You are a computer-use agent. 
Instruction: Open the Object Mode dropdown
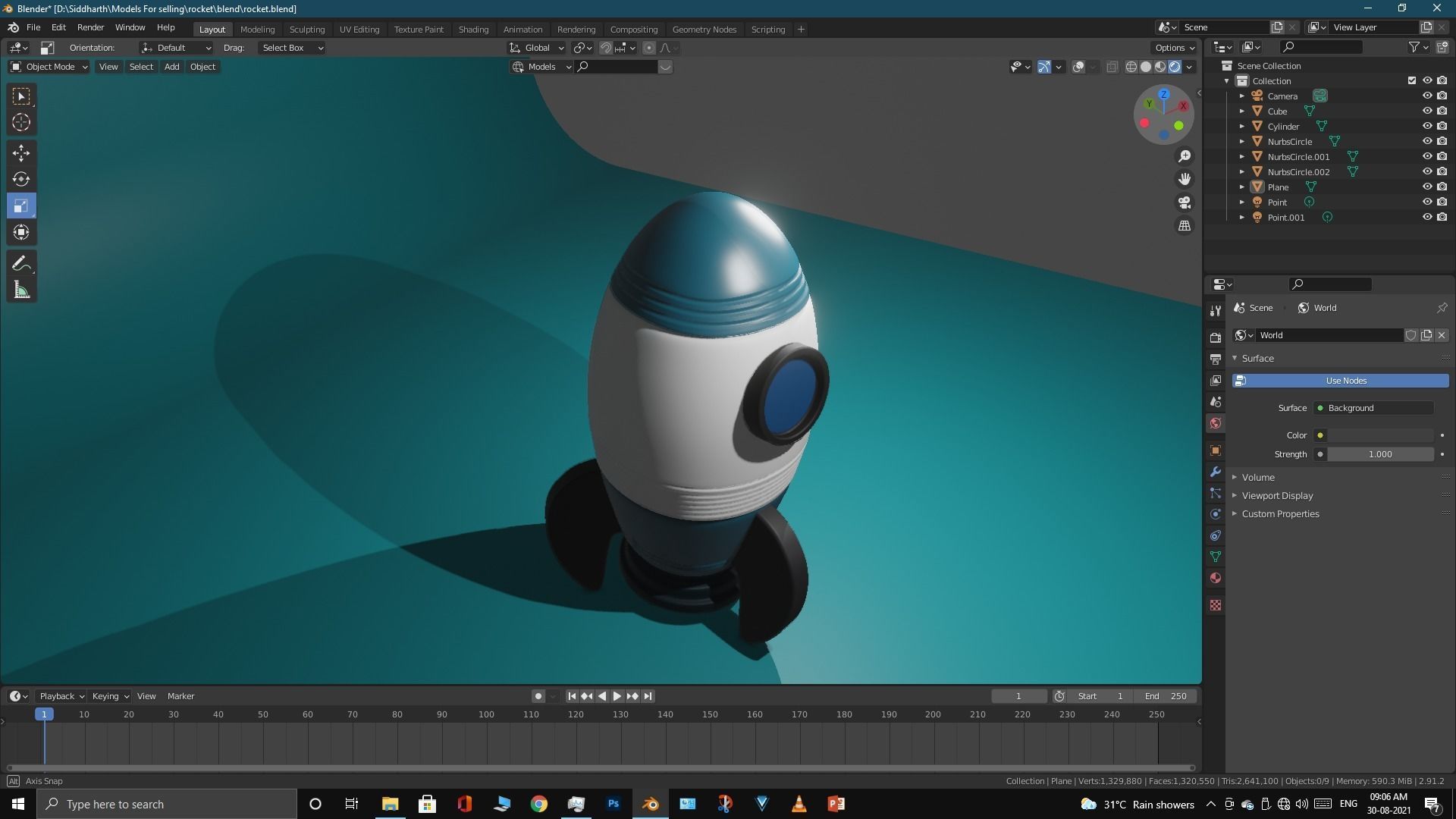(x=49, y=67)
